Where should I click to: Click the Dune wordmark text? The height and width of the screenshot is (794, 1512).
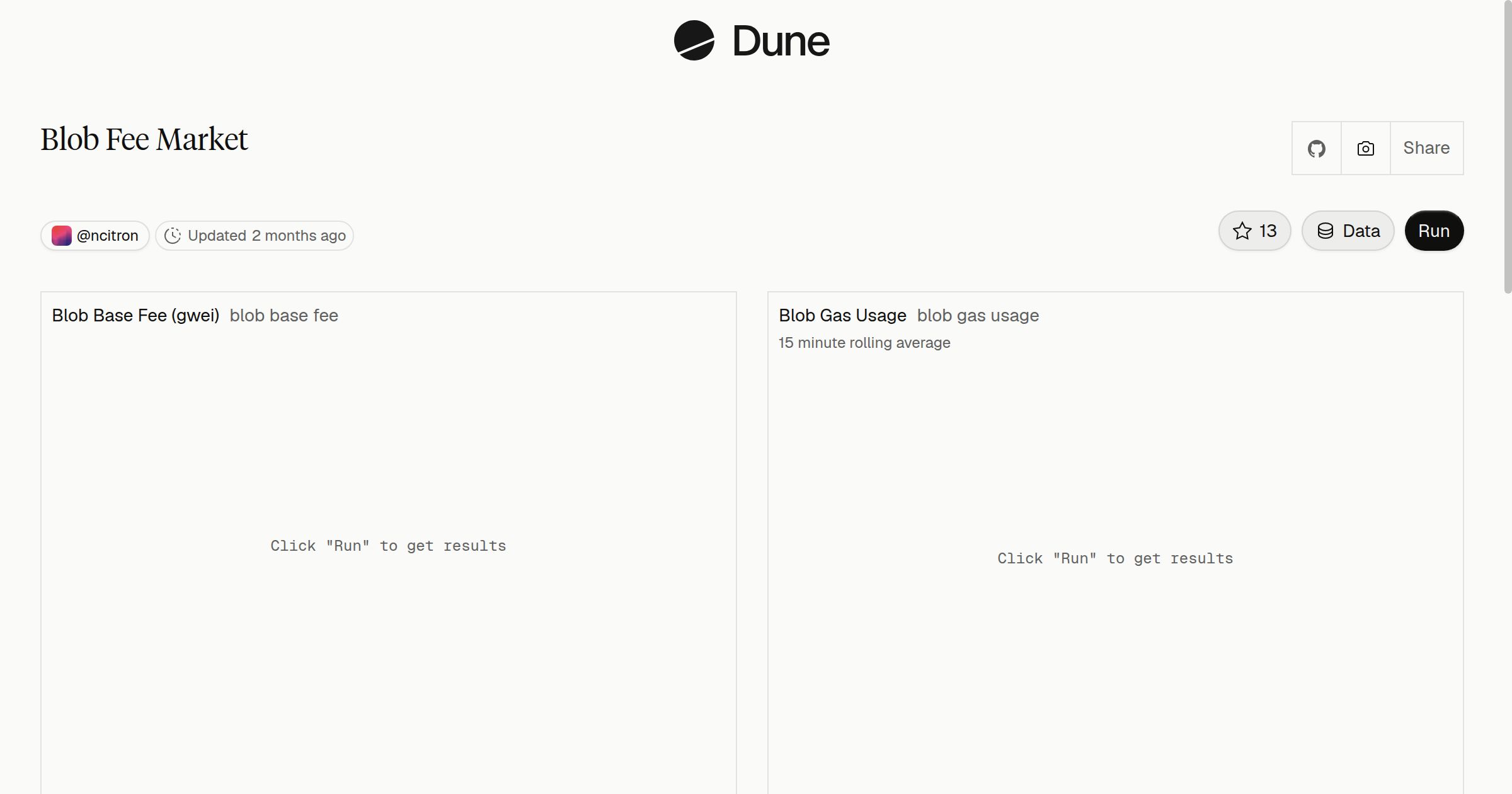tap(781, 41)
